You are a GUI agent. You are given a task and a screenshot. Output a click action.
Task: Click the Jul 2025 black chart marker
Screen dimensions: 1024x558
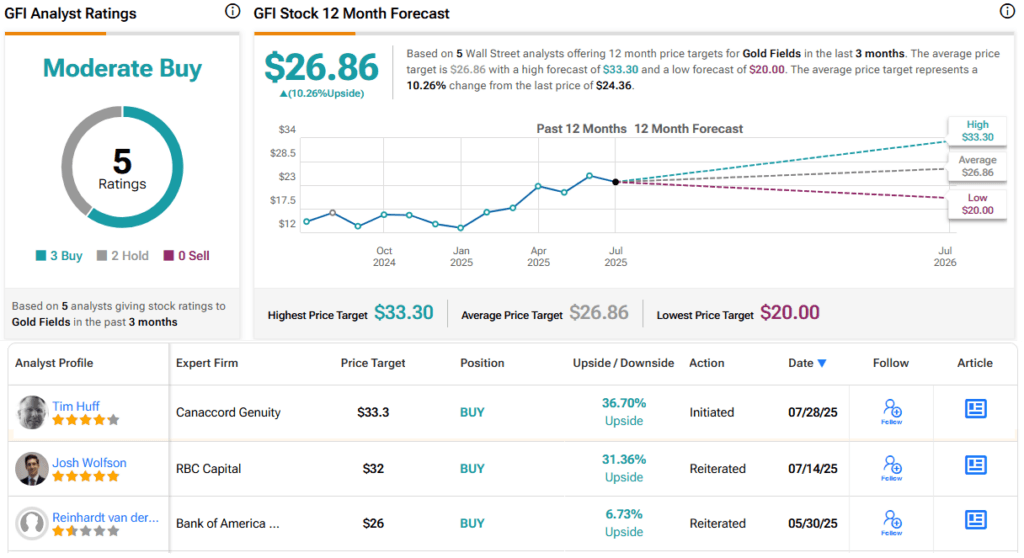[615, 182]
